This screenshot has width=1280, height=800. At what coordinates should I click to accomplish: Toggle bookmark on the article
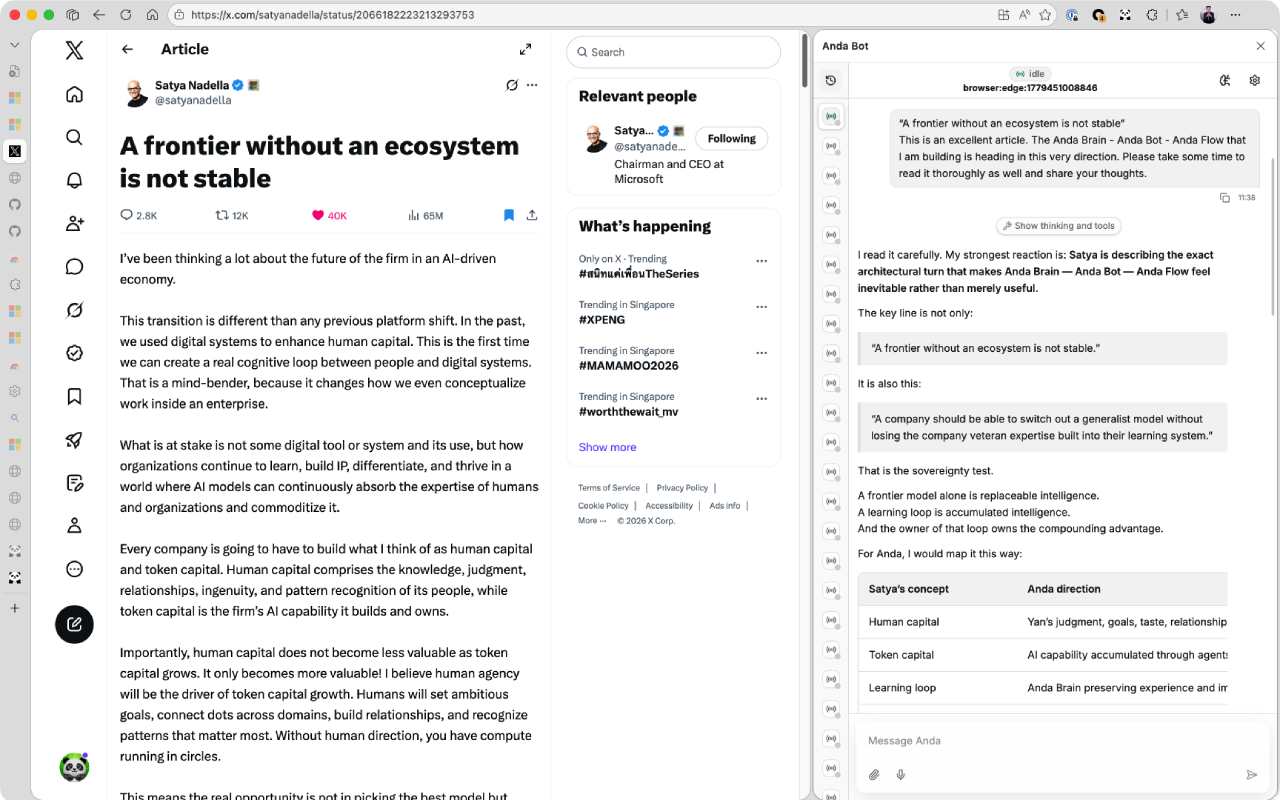pos(509,215)
